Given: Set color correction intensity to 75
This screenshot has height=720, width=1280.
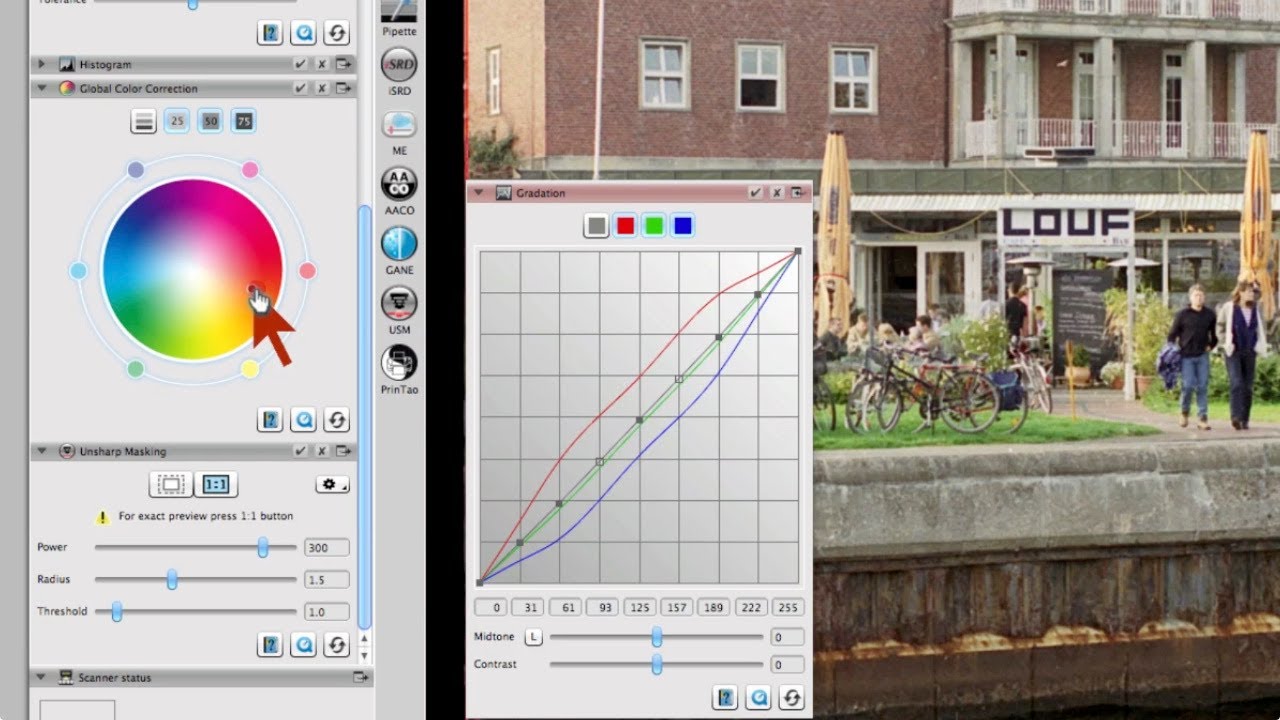Looking at the screenshot, I should tap(243, 122).
